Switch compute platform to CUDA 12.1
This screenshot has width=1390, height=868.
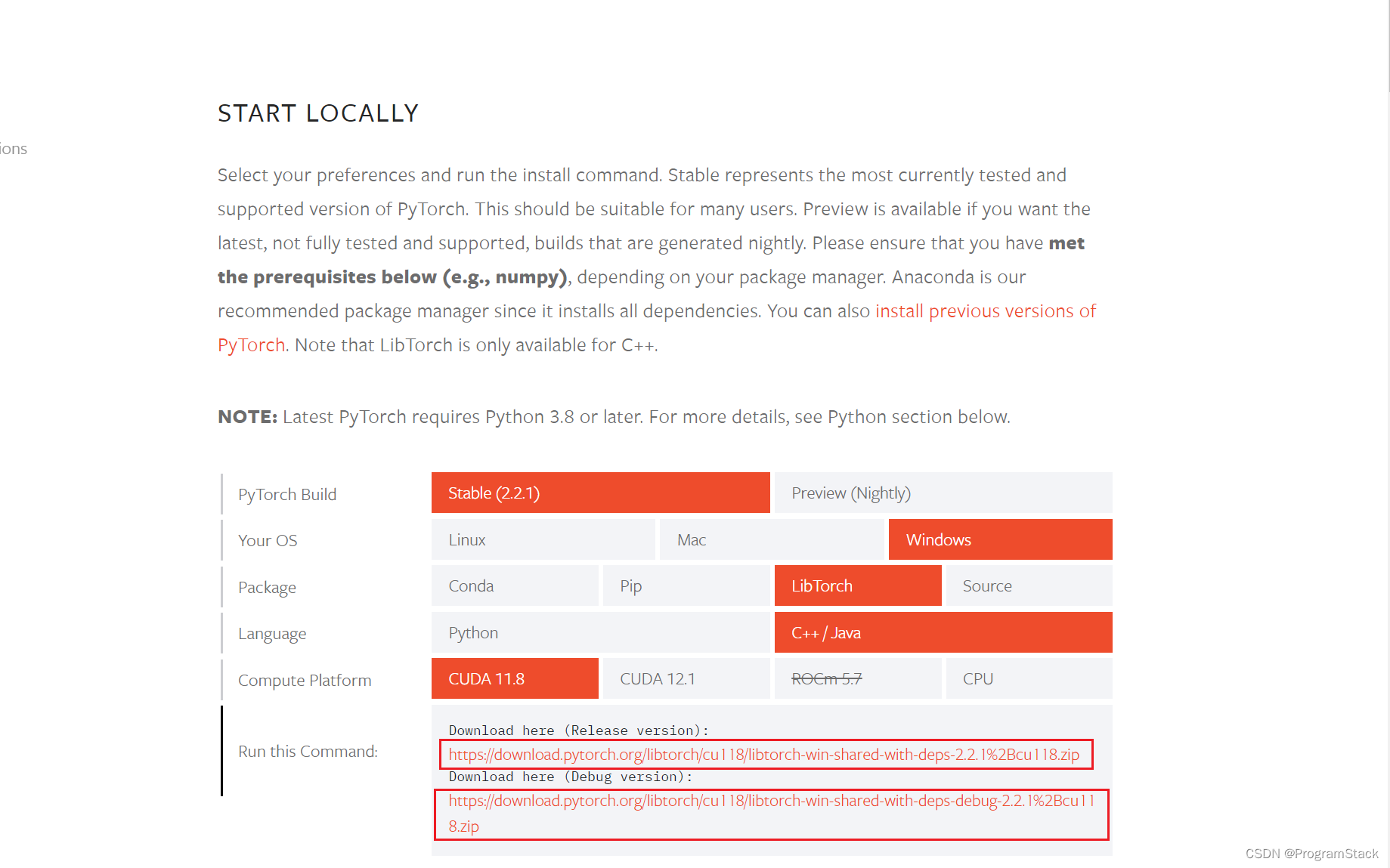pyautogui.click(x=686, y=678)
